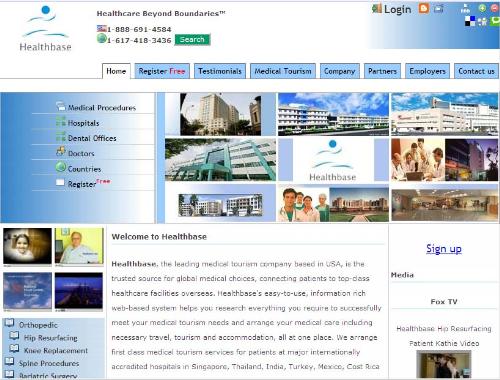Select Orthopedic in the procedures tree
500x380 pixels.
point(38,325)
